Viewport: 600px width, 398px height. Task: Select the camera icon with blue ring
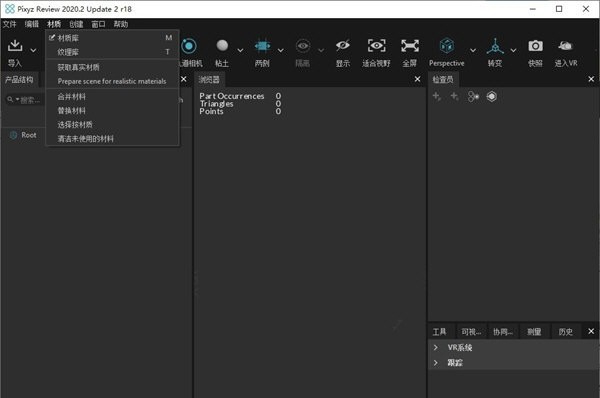click(189, 46)
